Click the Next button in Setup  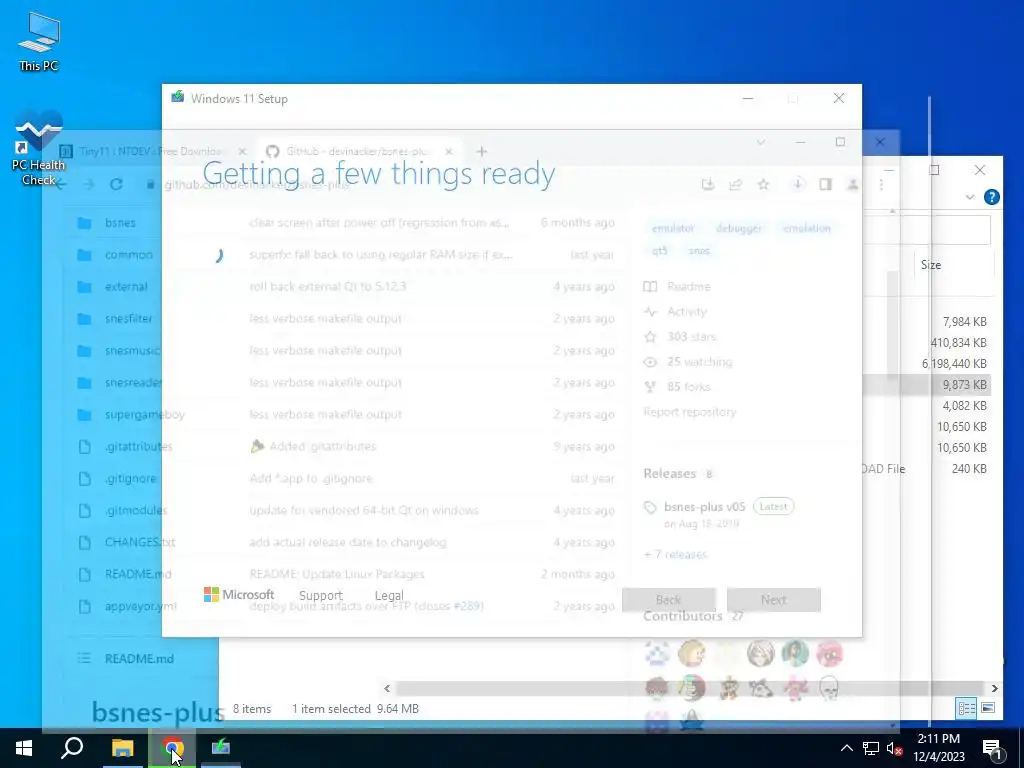[x=774, y=600]
